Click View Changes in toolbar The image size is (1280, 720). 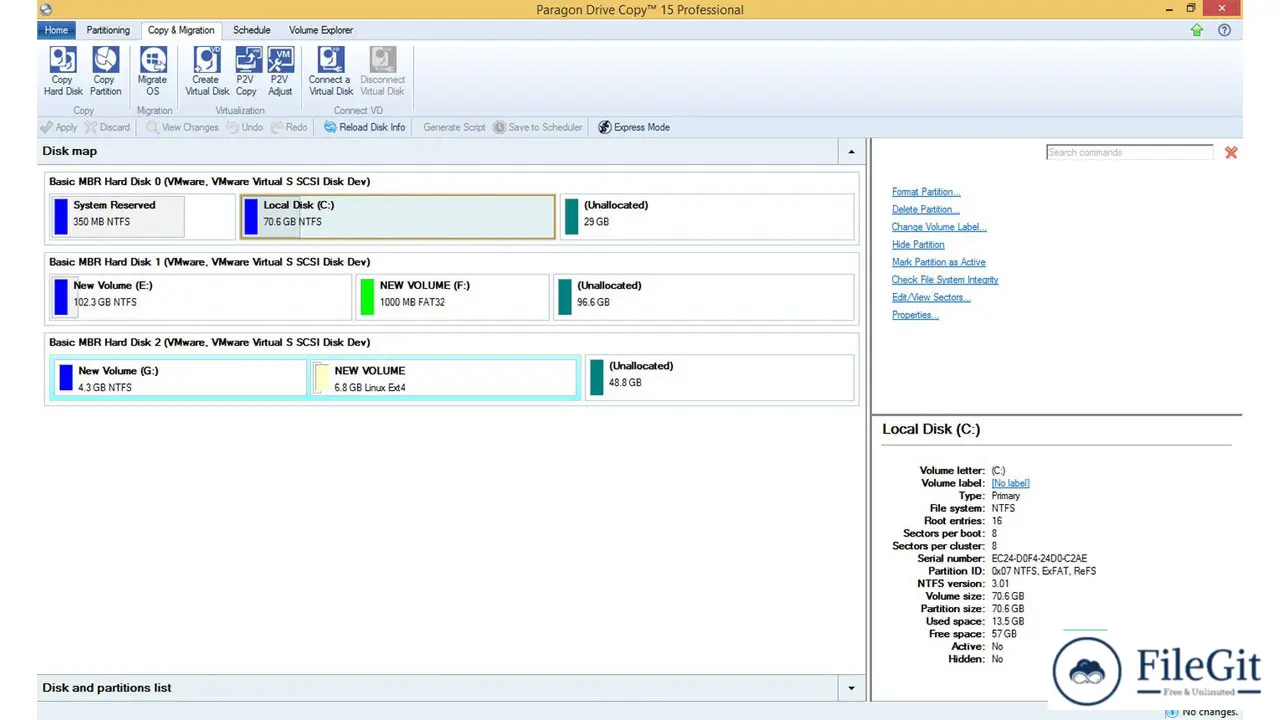coord(182,127)
